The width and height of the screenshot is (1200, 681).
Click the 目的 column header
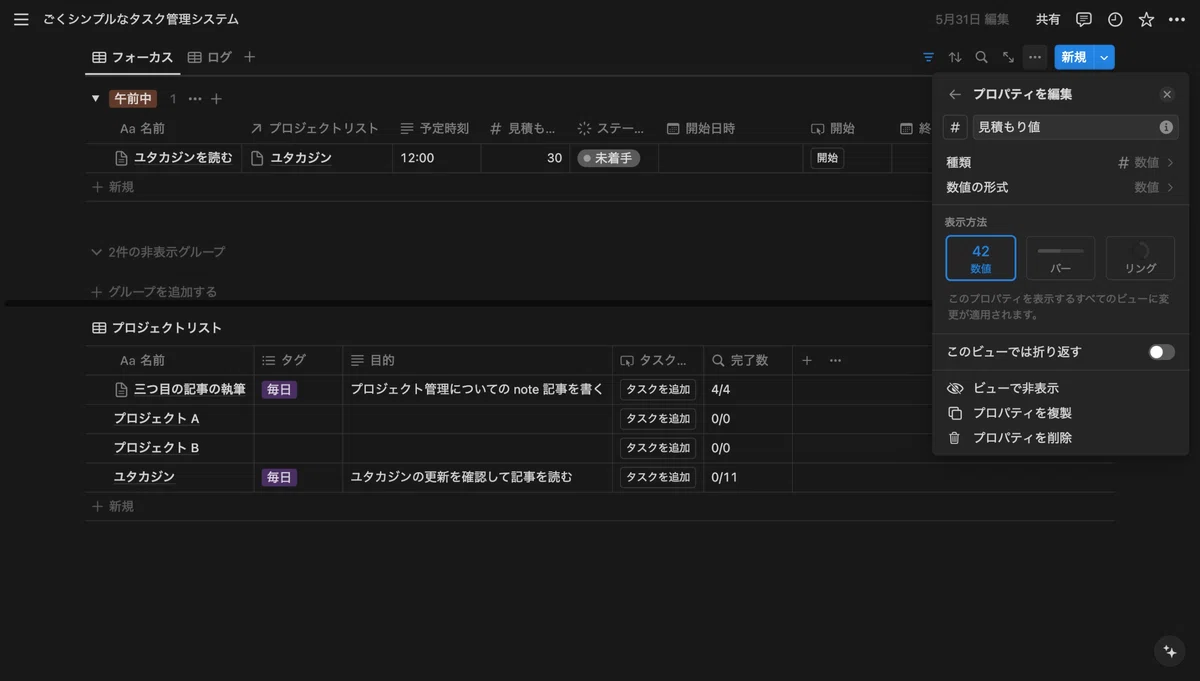478,360
